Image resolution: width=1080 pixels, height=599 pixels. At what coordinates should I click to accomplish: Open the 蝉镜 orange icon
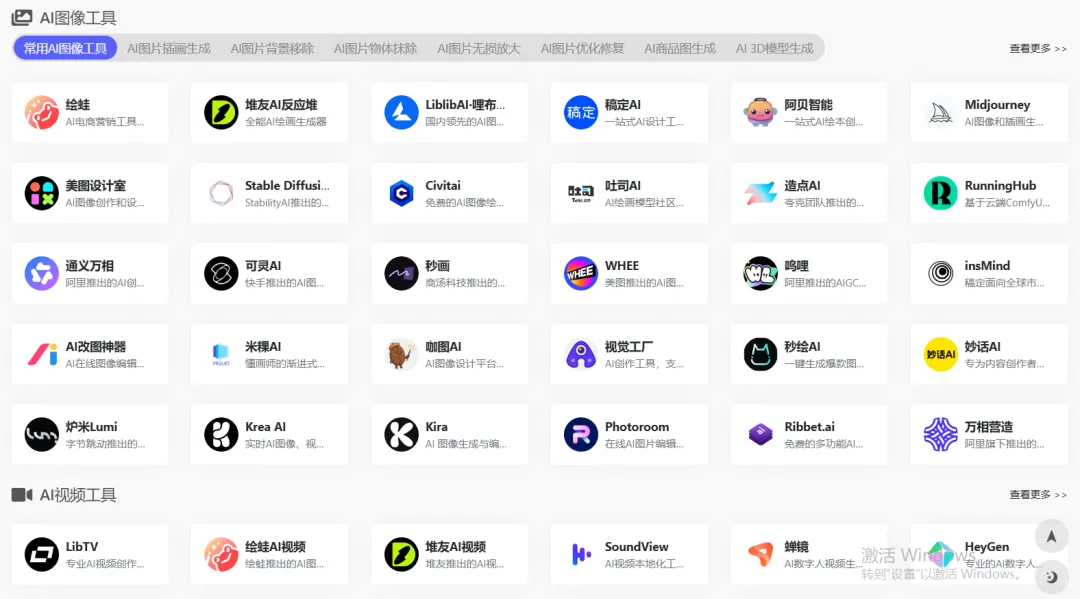tap(760, 554)
